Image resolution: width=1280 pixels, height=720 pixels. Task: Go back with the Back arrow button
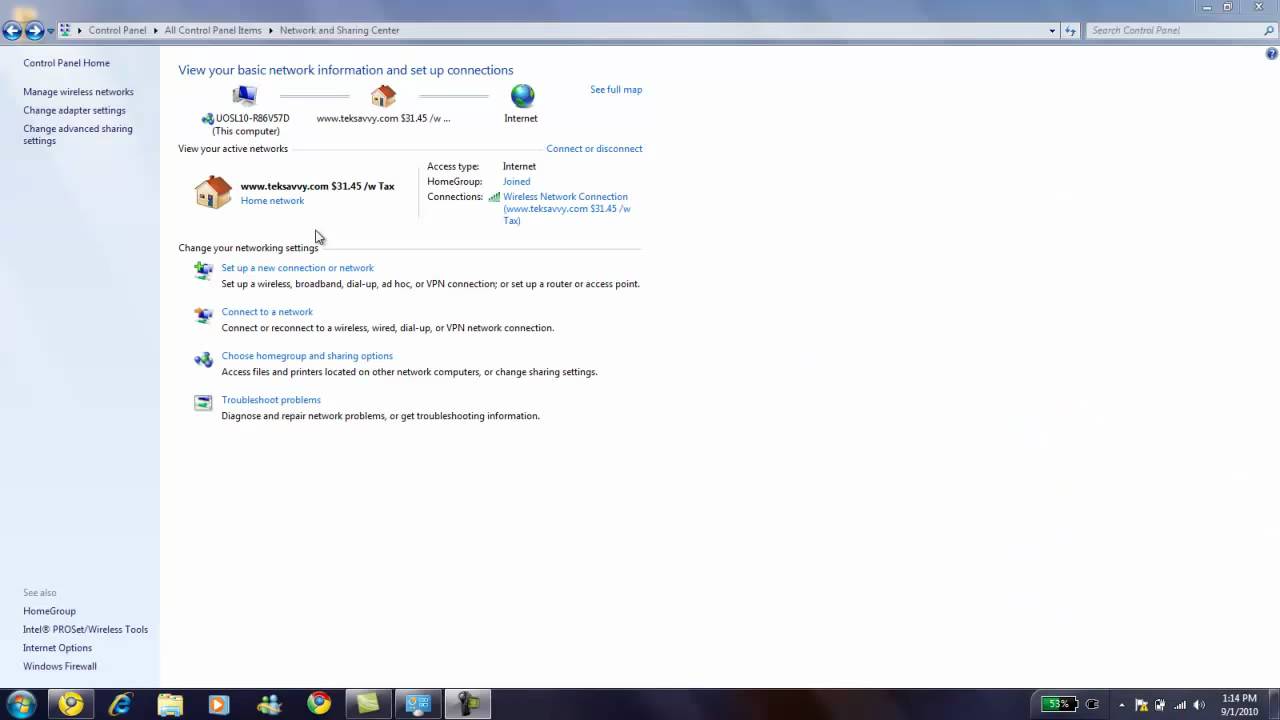12,31
